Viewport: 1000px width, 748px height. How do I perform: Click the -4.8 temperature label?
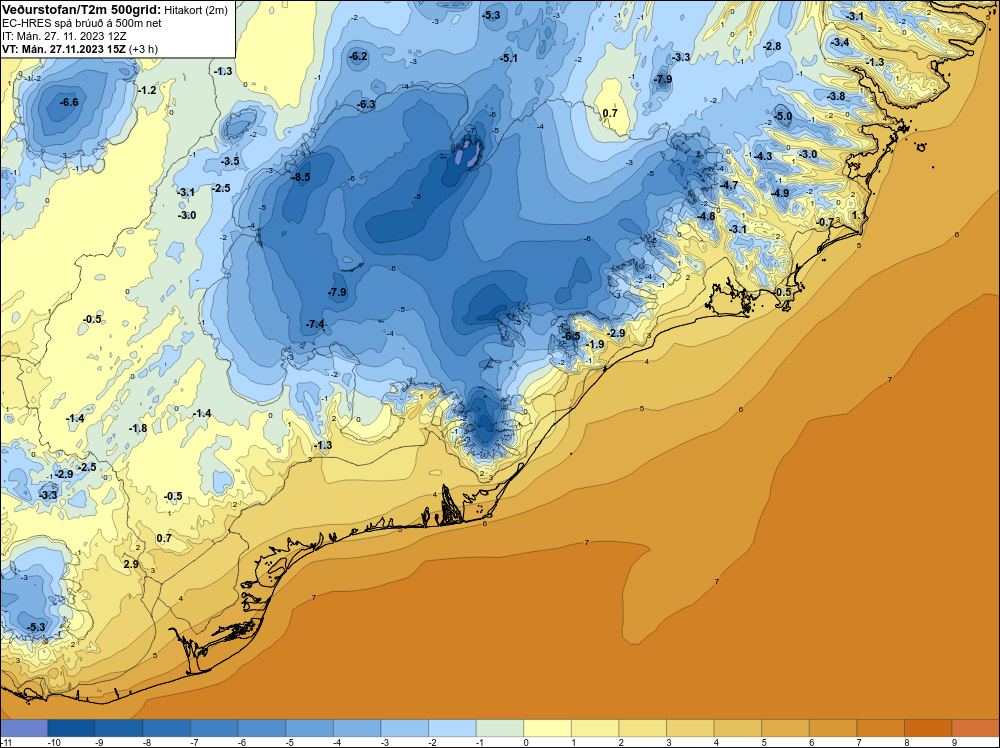point(706,216)
